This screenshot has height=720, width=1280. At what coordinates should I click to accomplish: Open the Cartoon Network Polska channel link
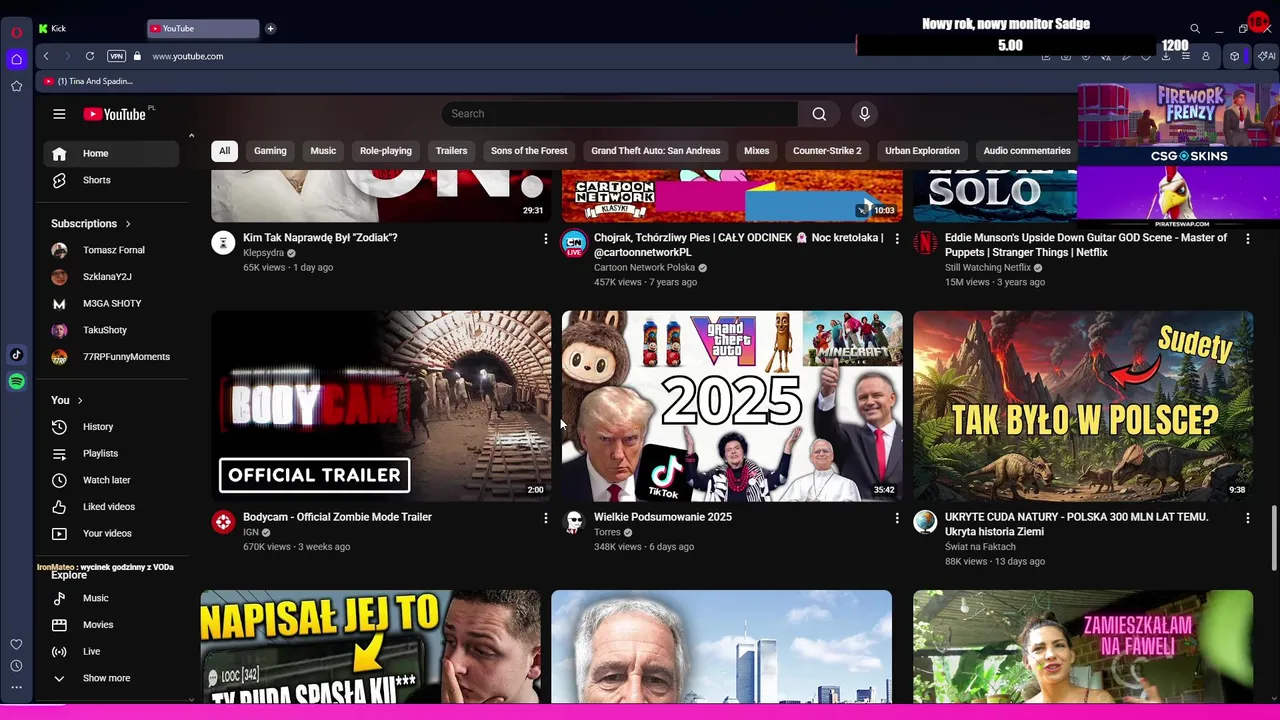coord(644,268)
